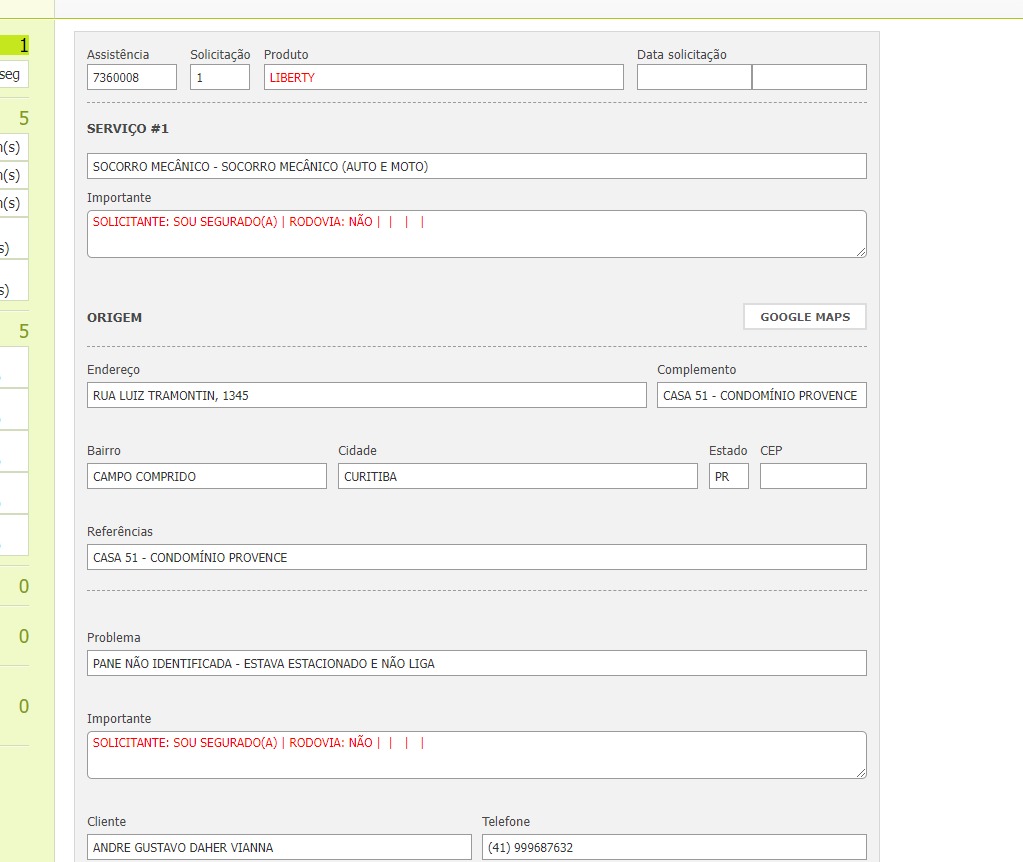
Task: Focus the second Data solicitação box
Action: (x=809, y=77)
